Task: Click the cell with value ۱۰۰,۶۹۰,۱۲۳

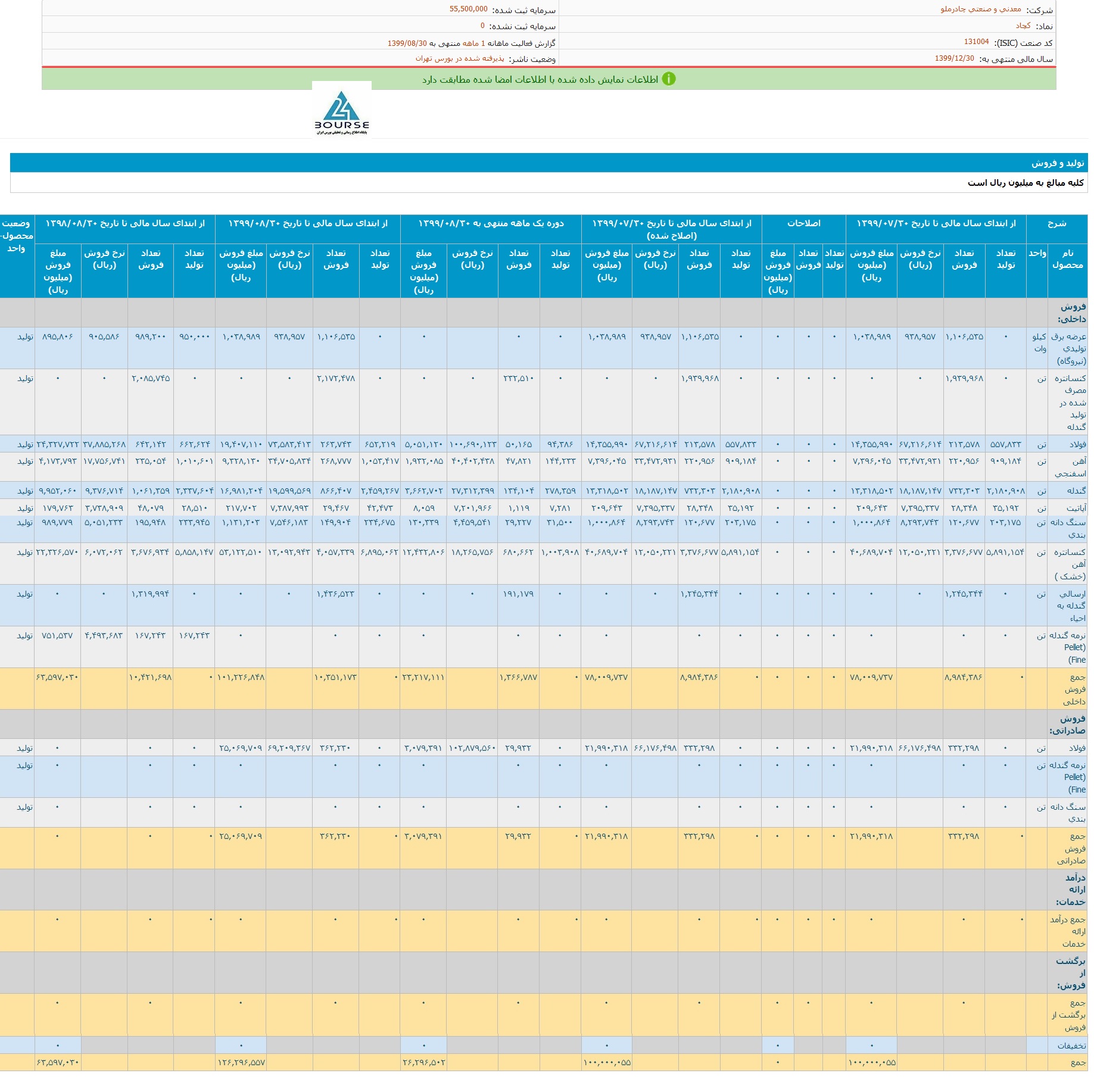Action: pos(472,444)
